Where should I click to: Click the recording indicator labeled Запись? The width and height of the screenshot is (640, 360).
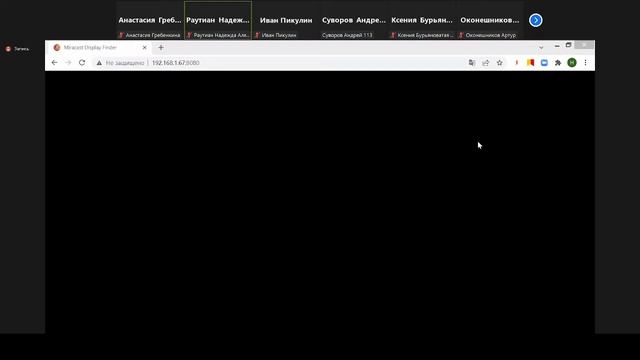click(17, 49)
